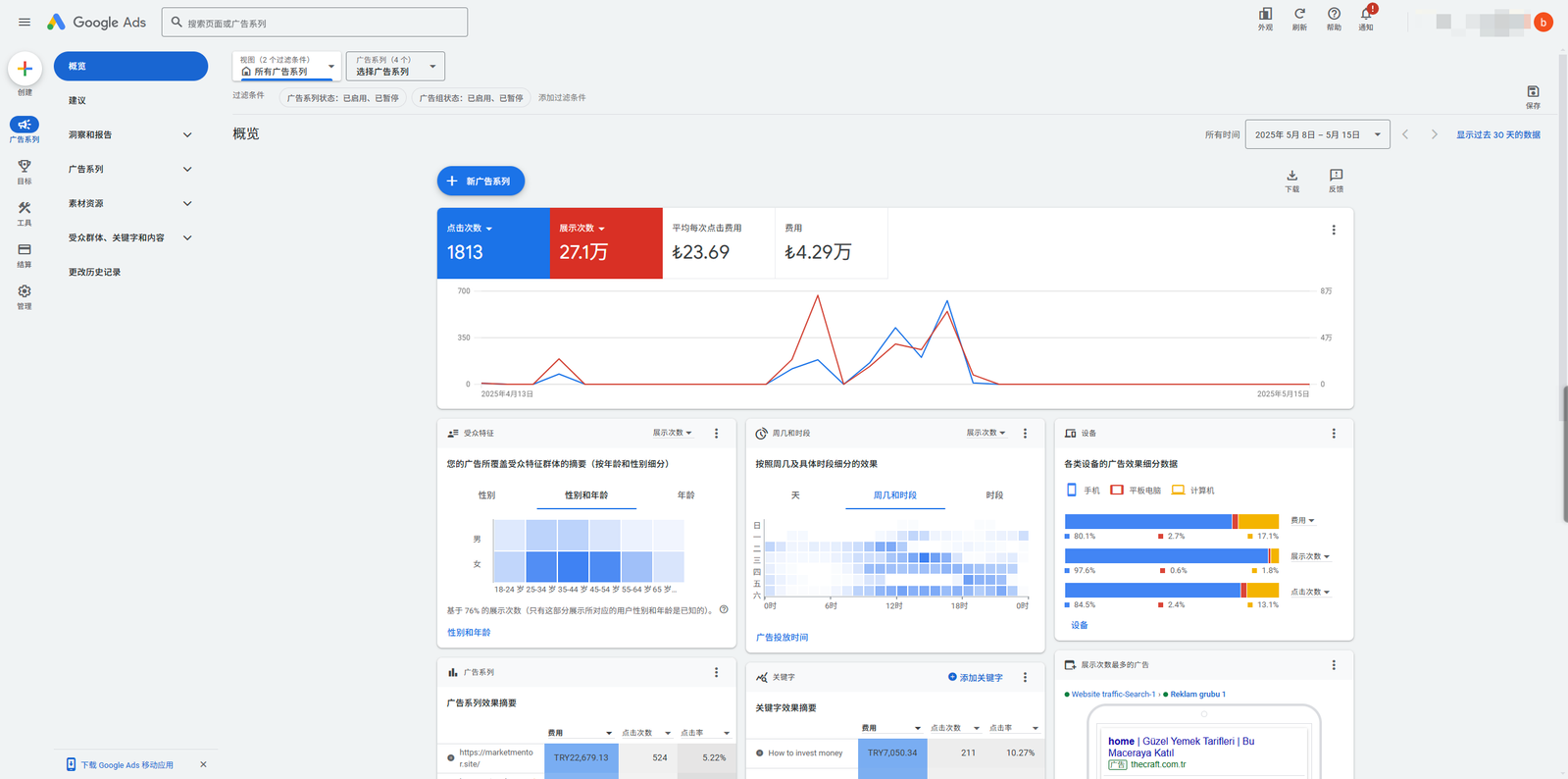The height and width of the screenshot is (779, 1568).
Task: Expand the 洞察和报告 menu section
Action: point(129,134)
